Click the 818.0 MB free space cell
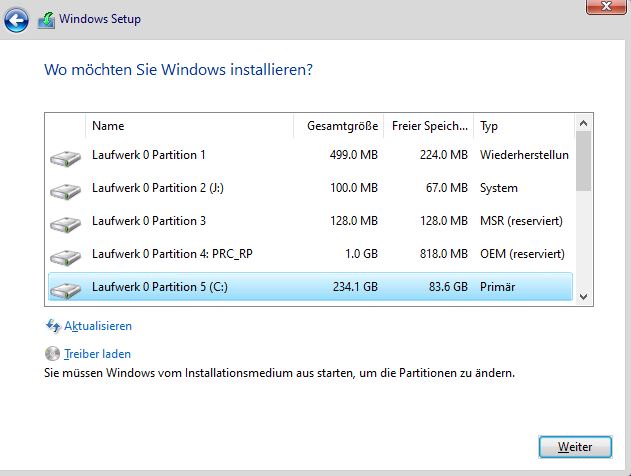The height and width of the screenshot is (476, 631). click(x=444, y=254)
